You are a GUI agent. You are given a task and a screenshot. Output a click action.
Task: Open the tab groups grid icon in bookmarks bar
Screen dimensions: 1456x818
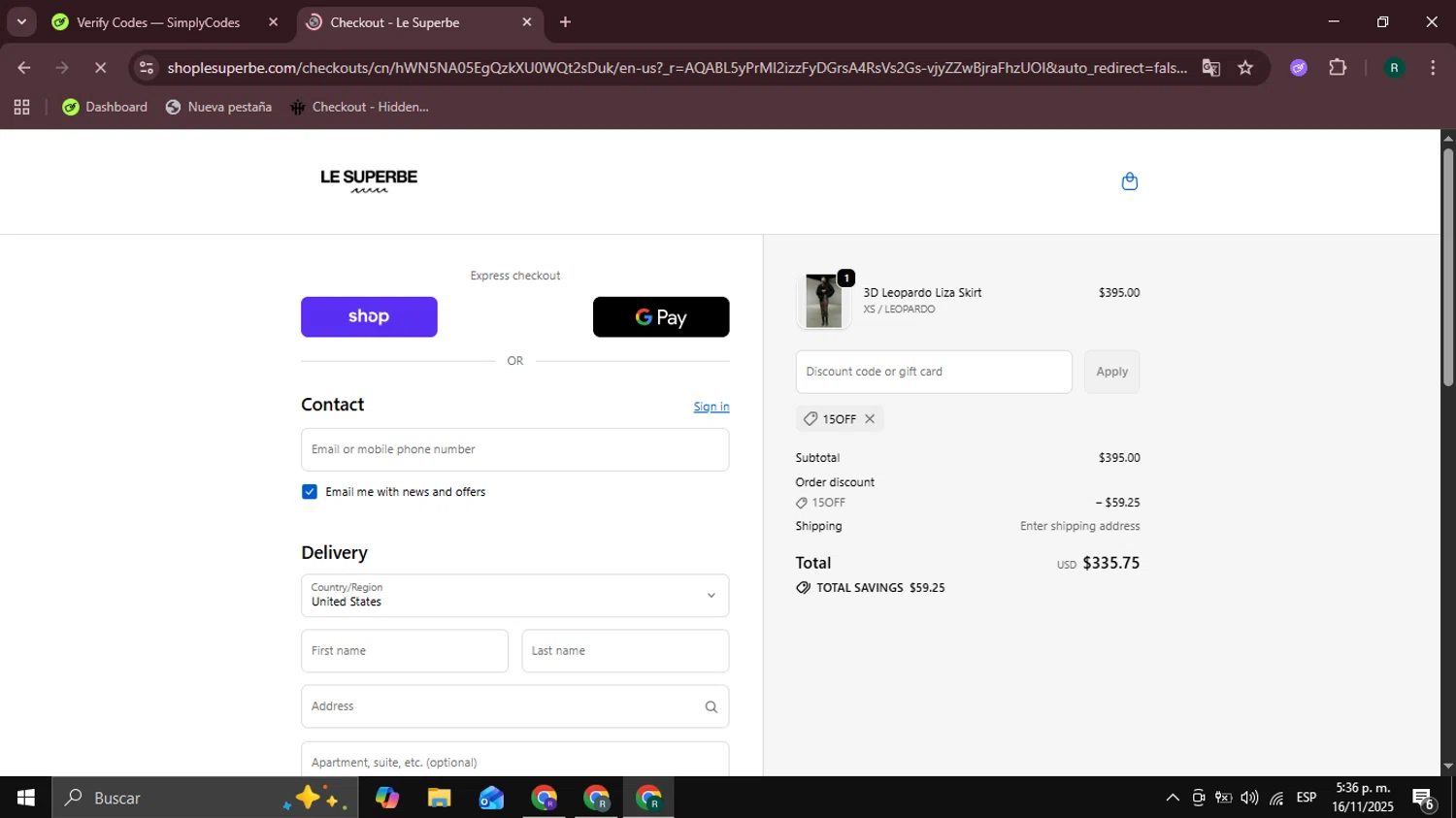point(21,107)
